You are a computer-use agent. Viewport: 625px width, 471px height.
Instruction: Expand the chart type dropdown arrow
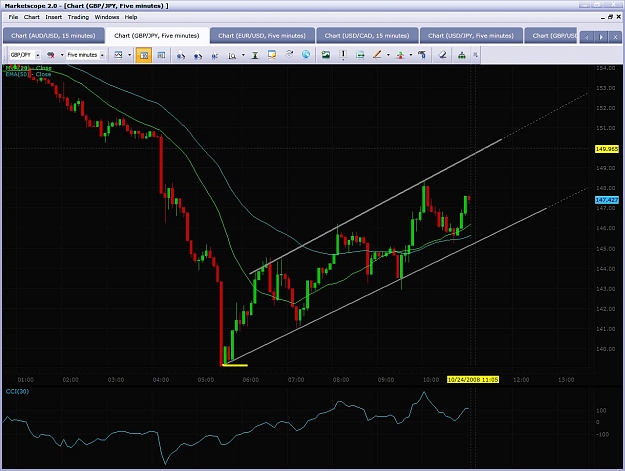pos(130,55)
